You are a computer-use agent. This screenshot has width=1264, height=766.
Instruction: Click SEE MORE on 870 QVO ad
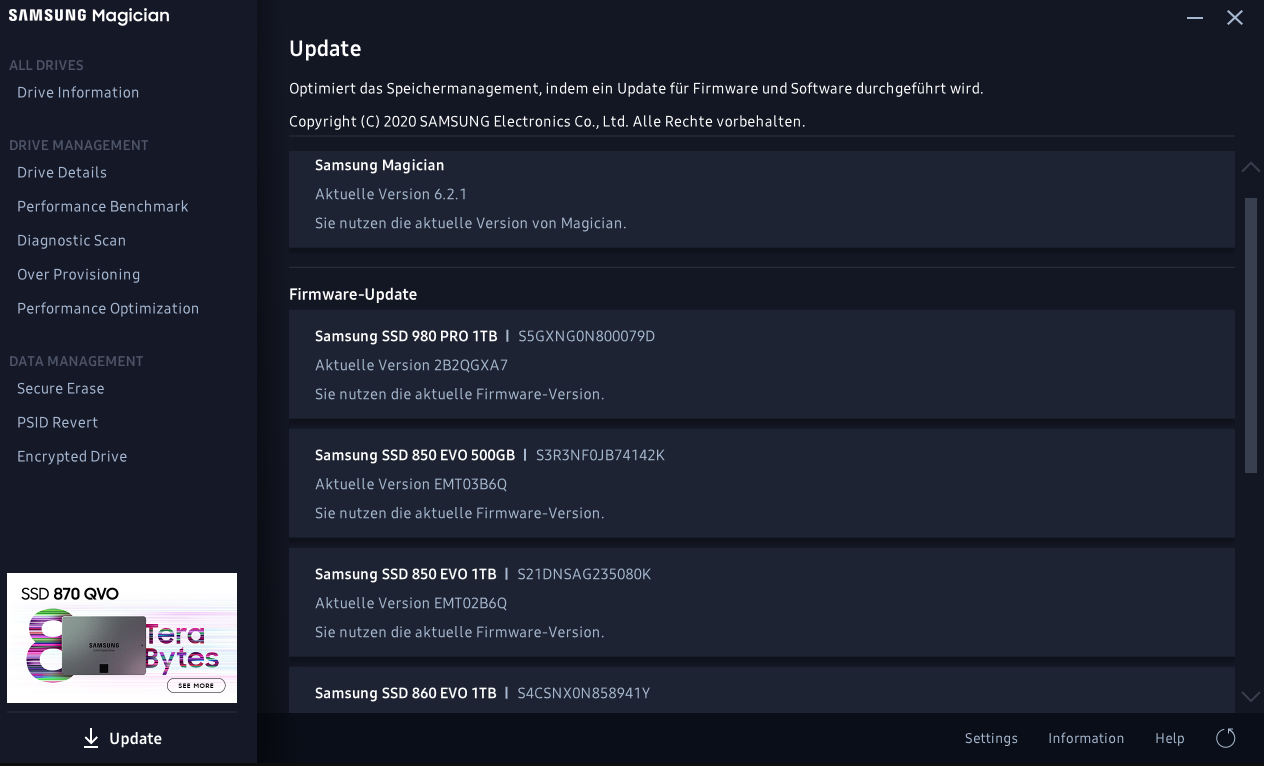click(196, 685)
